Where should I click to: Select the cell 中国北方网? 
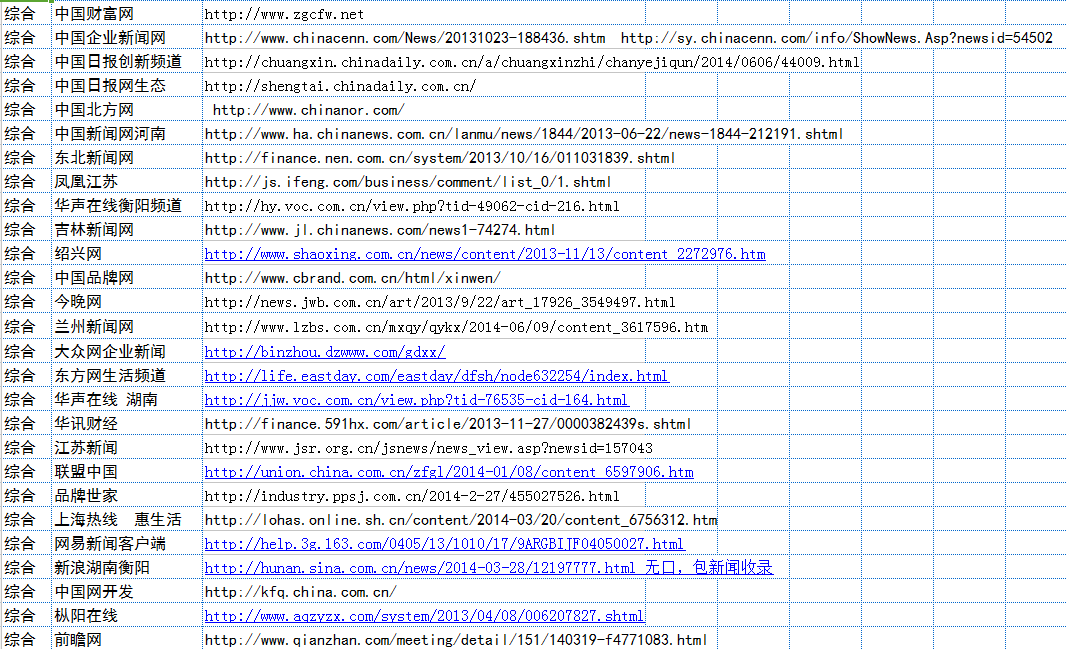coord(126,109)
